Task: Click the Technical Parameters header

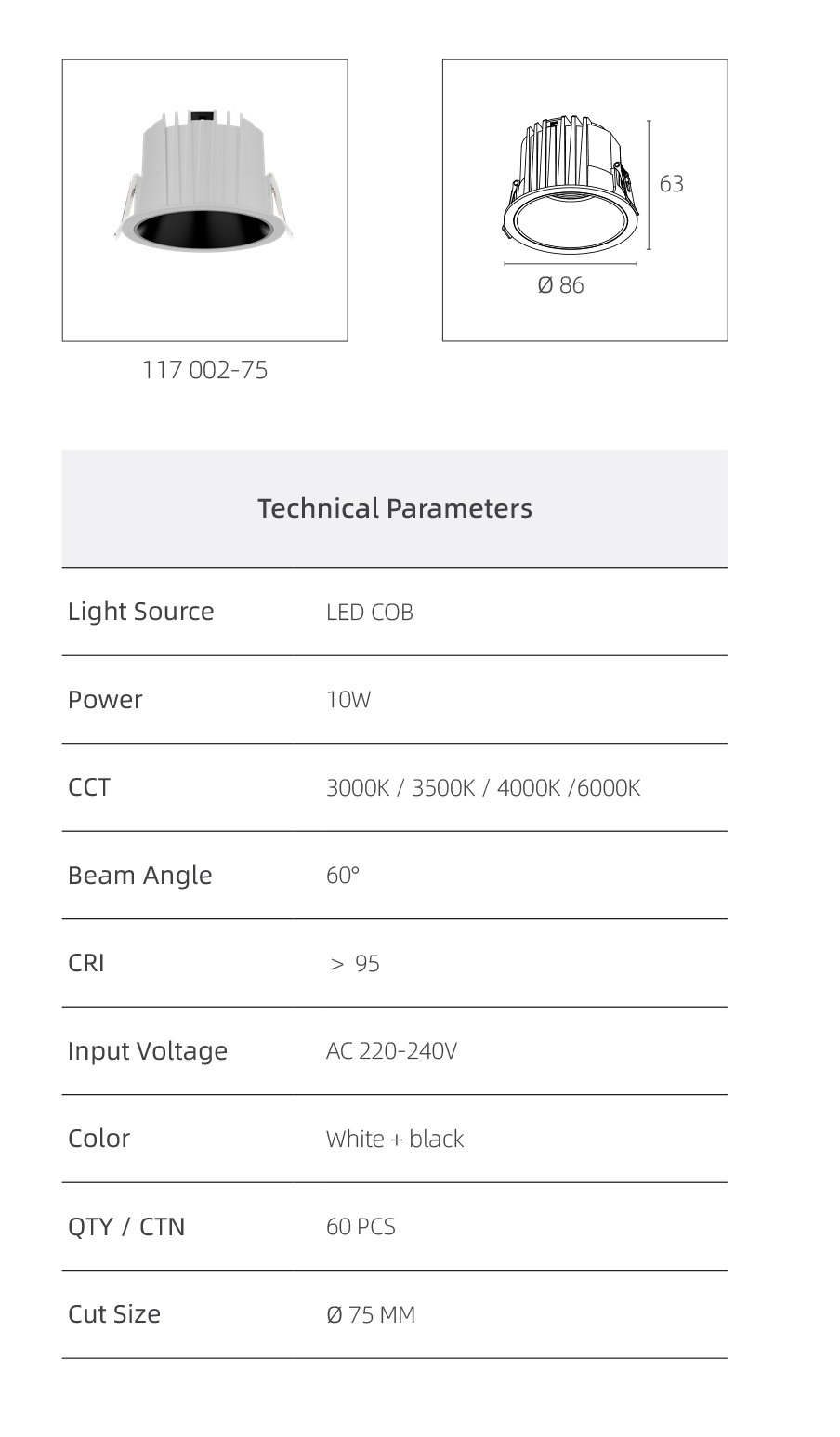Action: (395, 508)
